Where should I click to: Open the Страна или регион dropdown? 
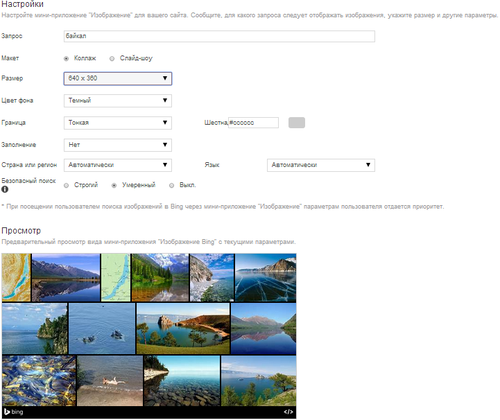pyautogui.click(x=118, y=165)
